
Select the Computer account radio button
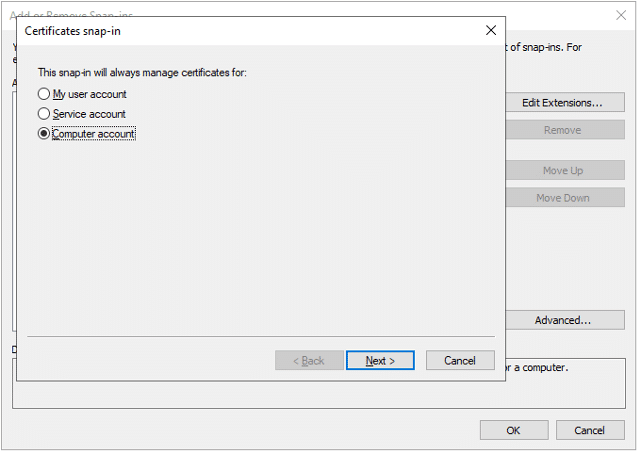click(x=44, y=134)
